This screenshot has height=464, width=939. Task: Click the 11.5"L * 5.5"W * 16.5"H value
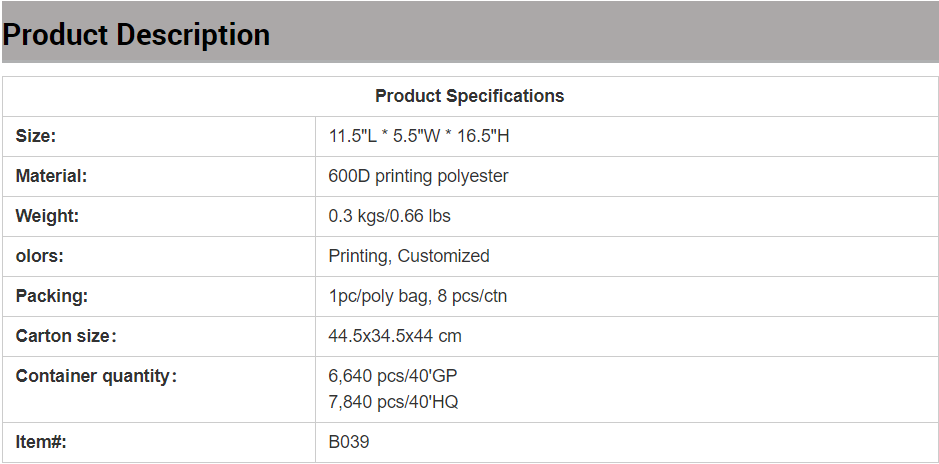tap(419, 136)
